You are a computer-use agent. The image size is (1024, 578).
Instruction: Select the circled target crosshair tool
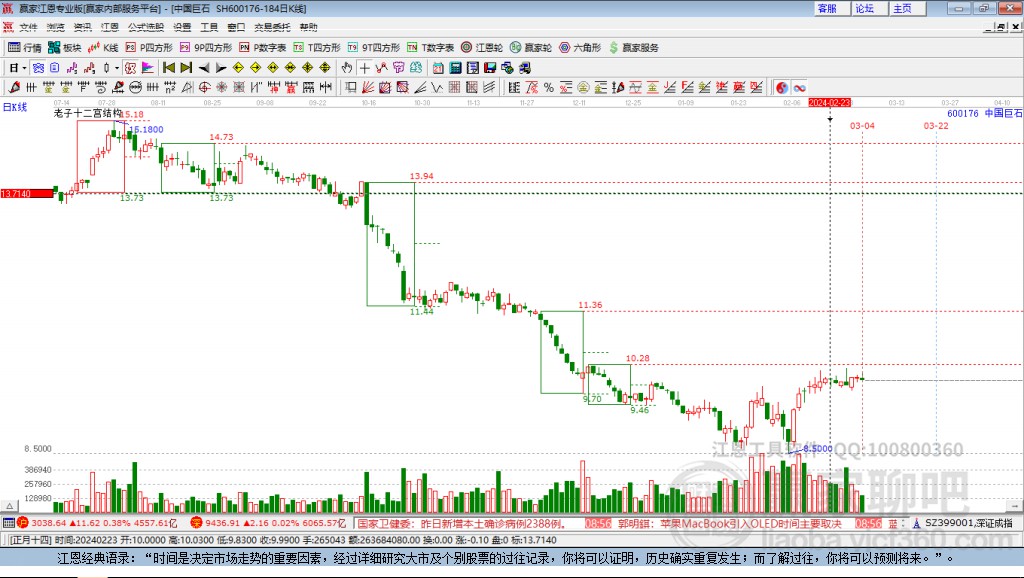pos(204,88)
